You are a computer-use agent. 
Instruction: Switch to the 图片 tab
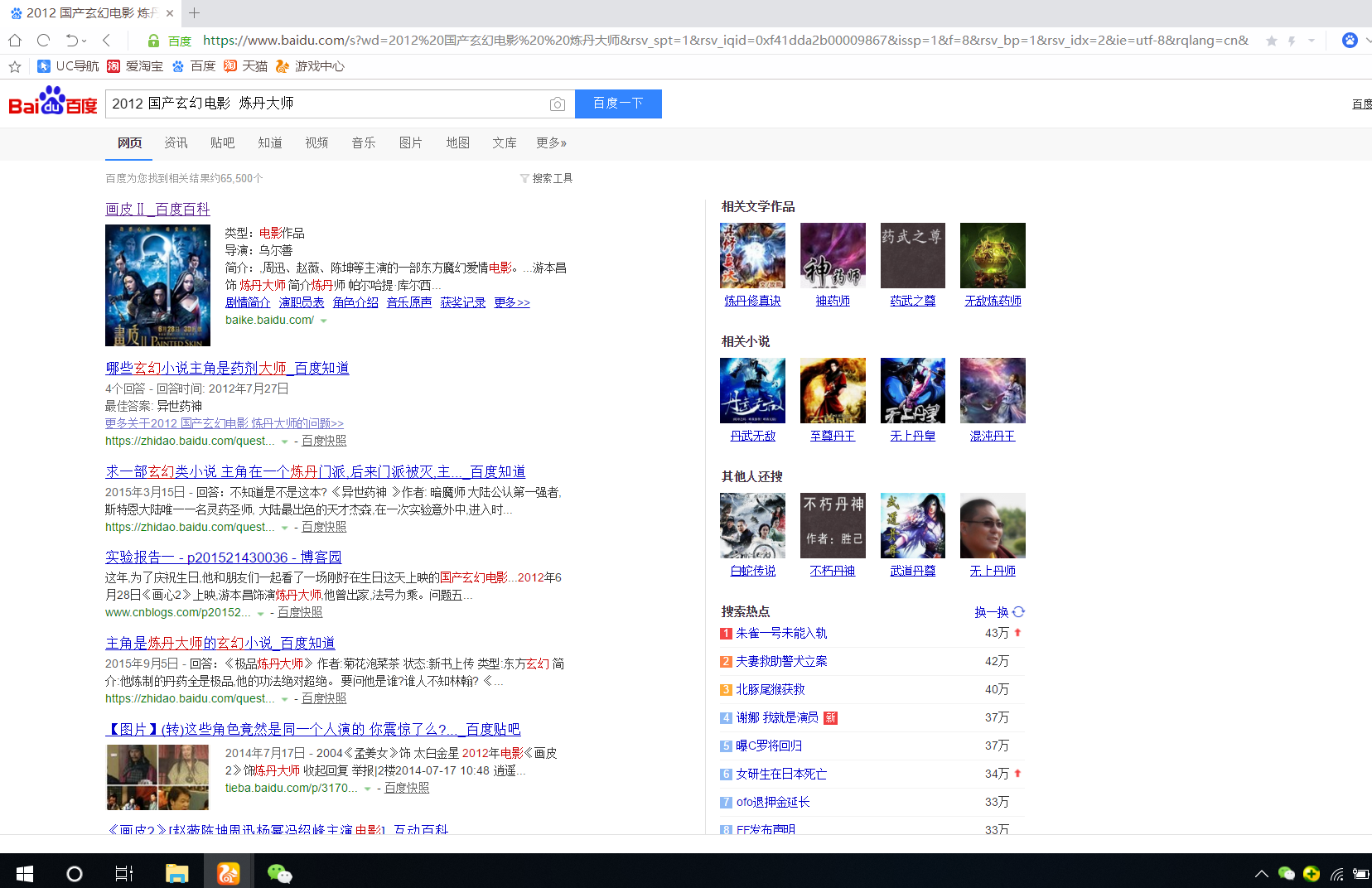tap(411, 143)
